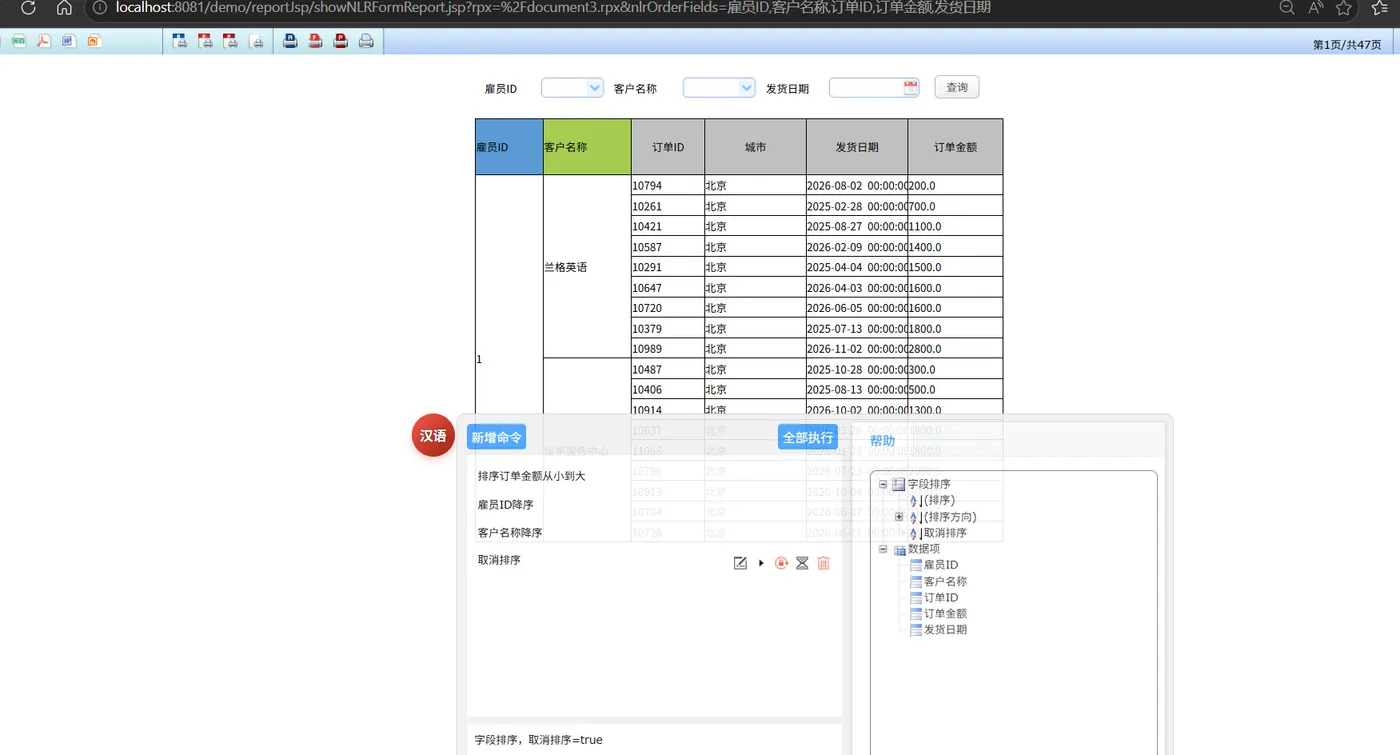This screenshot has width=1400, height=755.
Task: Select 客户名称 under 数据项 in the tree
Action: tap(945, 581)
